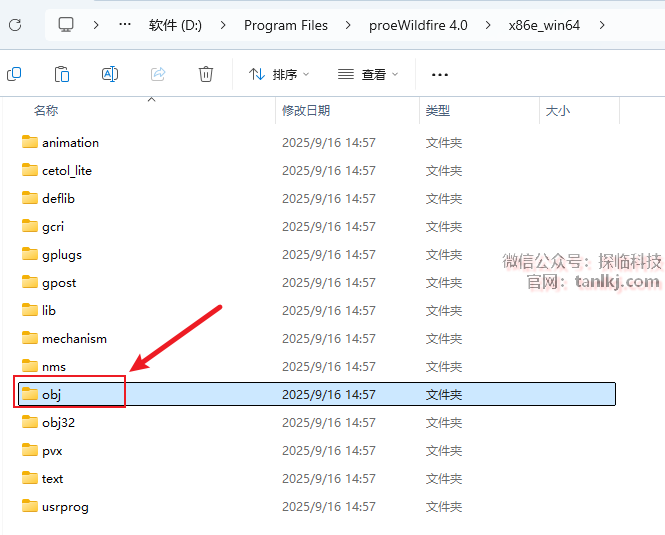This screenshot has height=535, width=665.
Task: Navigate to 软件 (D:) breadcrumb item
Action: (x=189, y=25)
